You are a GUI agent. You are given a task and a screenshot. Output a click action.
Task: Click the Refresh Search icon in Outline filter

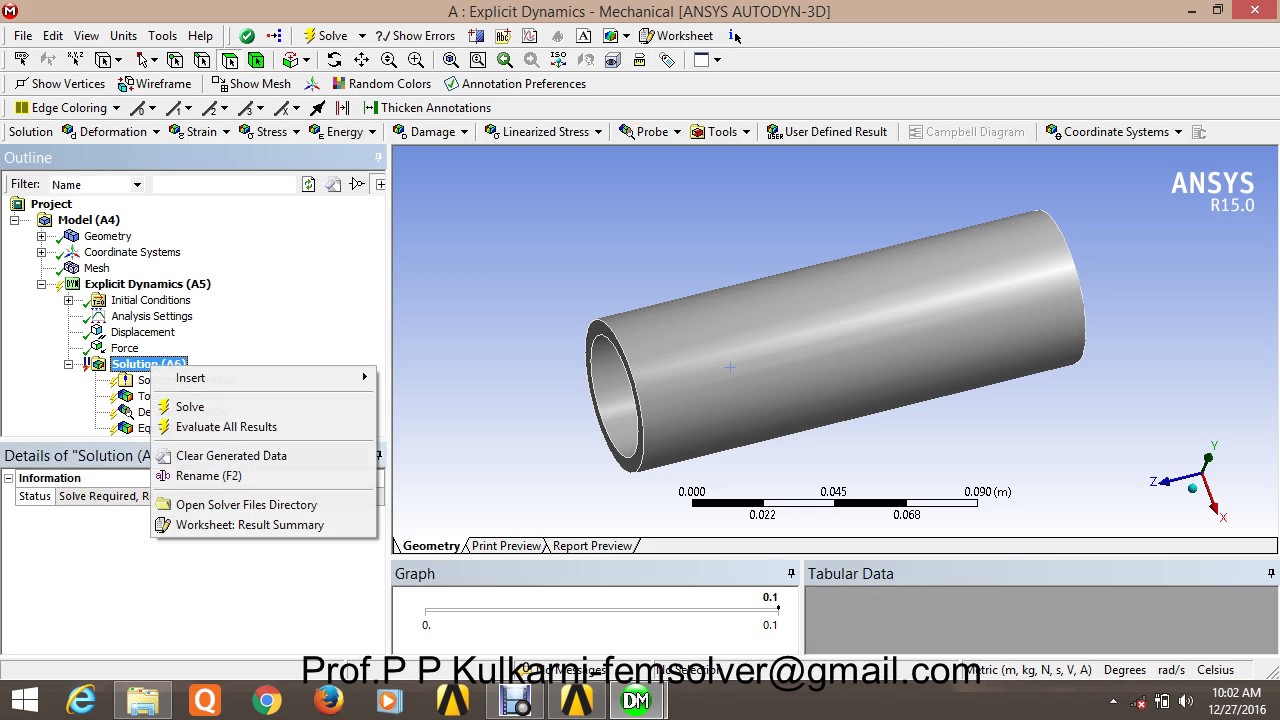coord(308,184)
